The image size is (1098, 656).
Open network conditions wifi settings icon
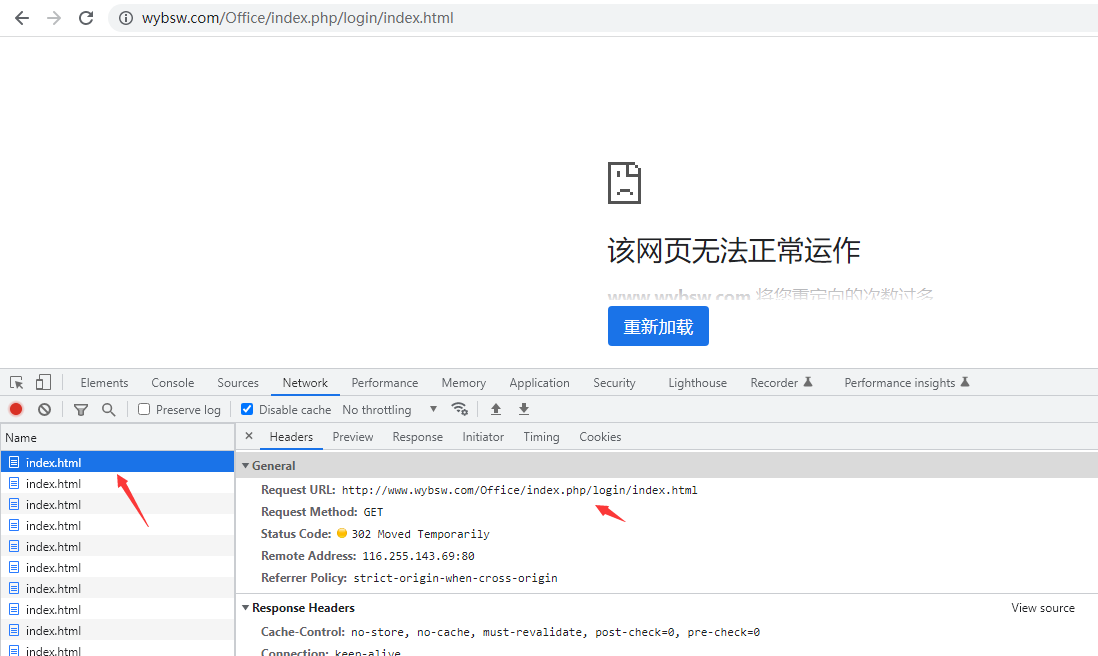pos(459,409)
